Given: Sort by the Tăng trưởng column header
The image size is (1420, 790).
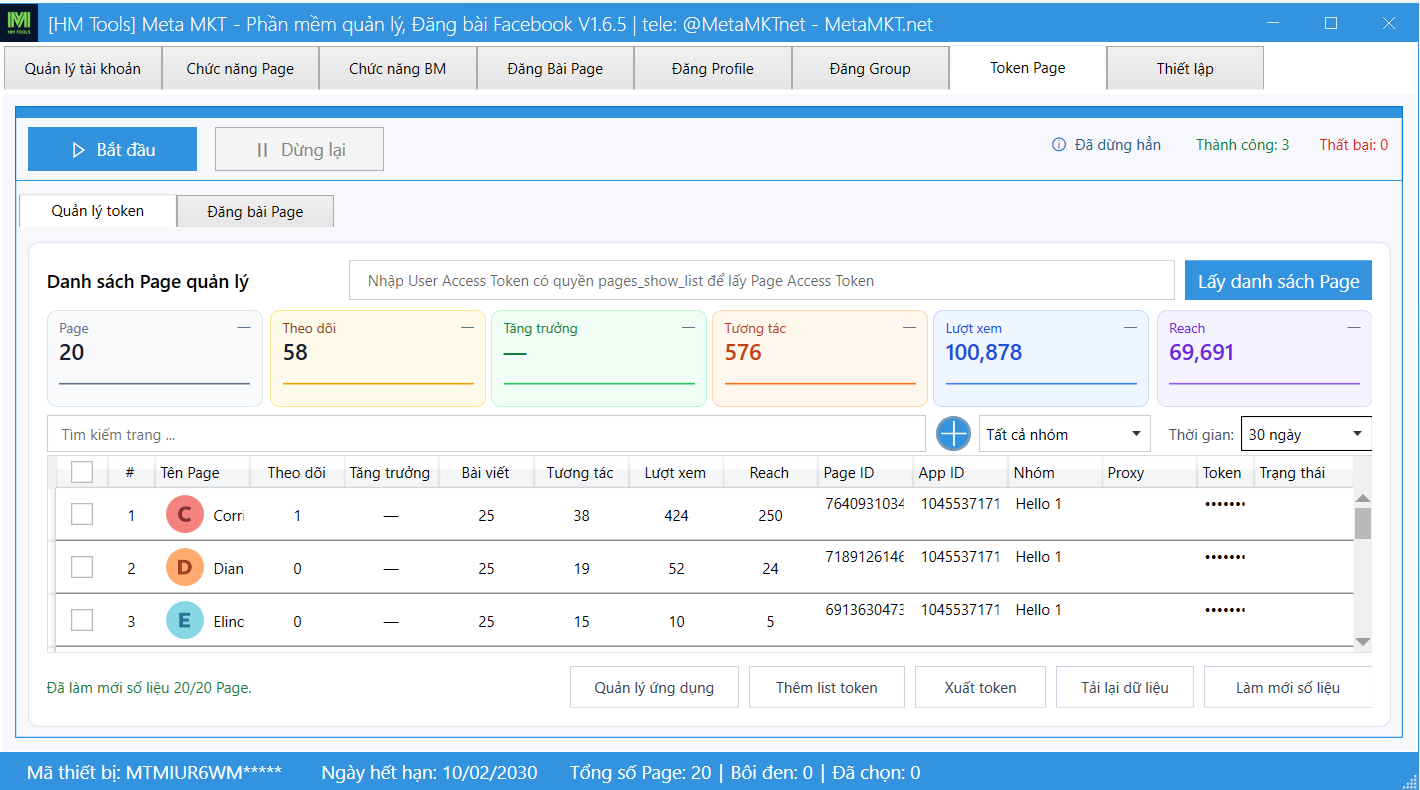Looking at the screenshot, I should coord(390,473).
